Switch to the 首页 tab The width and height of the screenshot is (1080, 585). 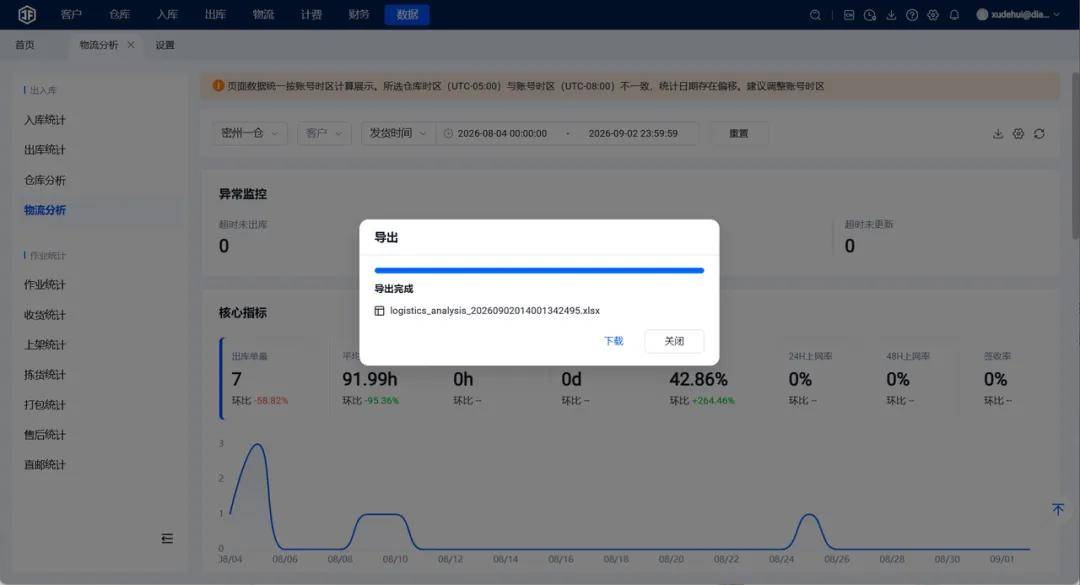tap(25, 45)
